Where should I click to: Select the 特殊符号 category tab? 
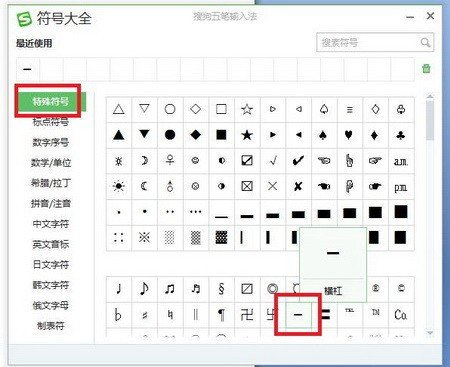[x=51, y=101]
